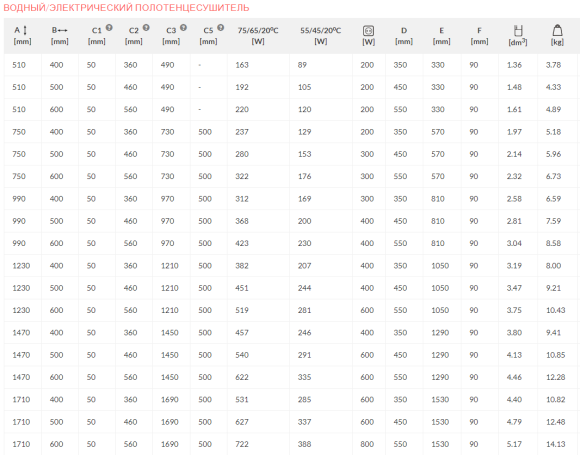Click the E [mm] column header
The height and width of the screenshot is (455, 580).
442,36
